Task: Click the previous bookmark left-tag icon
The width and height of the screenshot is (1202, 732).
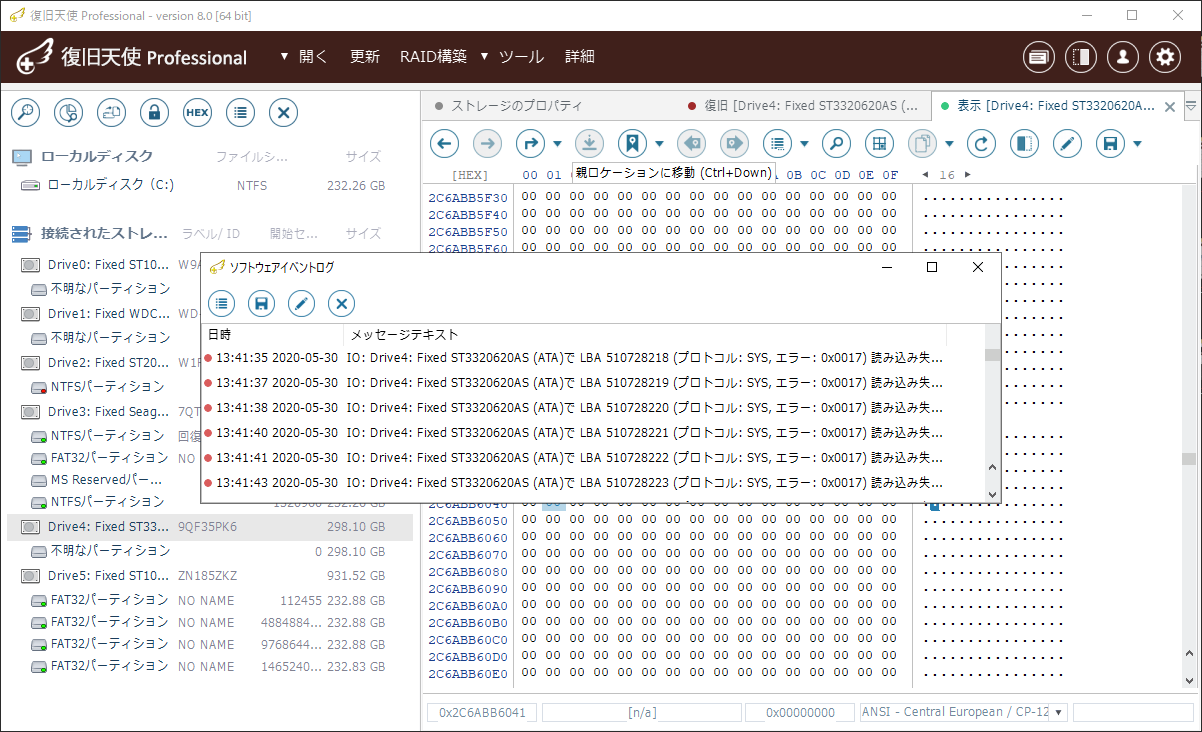Action: coord(691,144)
